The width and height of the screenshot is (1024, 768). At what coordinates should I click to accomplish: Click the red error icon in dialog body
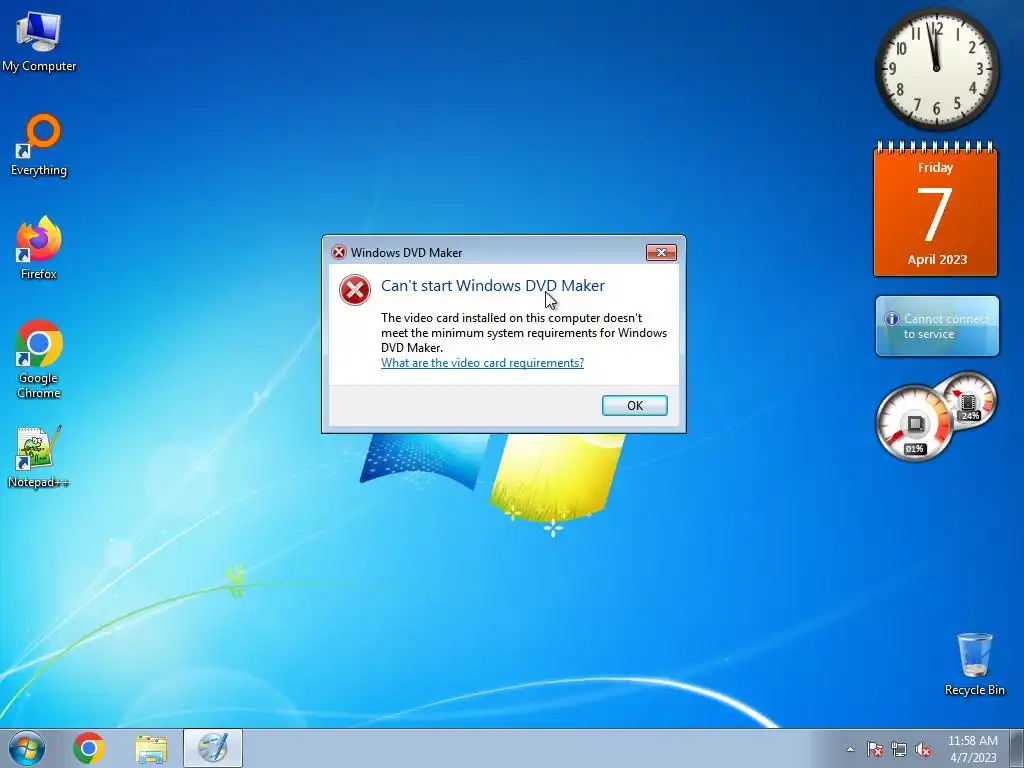355,290
